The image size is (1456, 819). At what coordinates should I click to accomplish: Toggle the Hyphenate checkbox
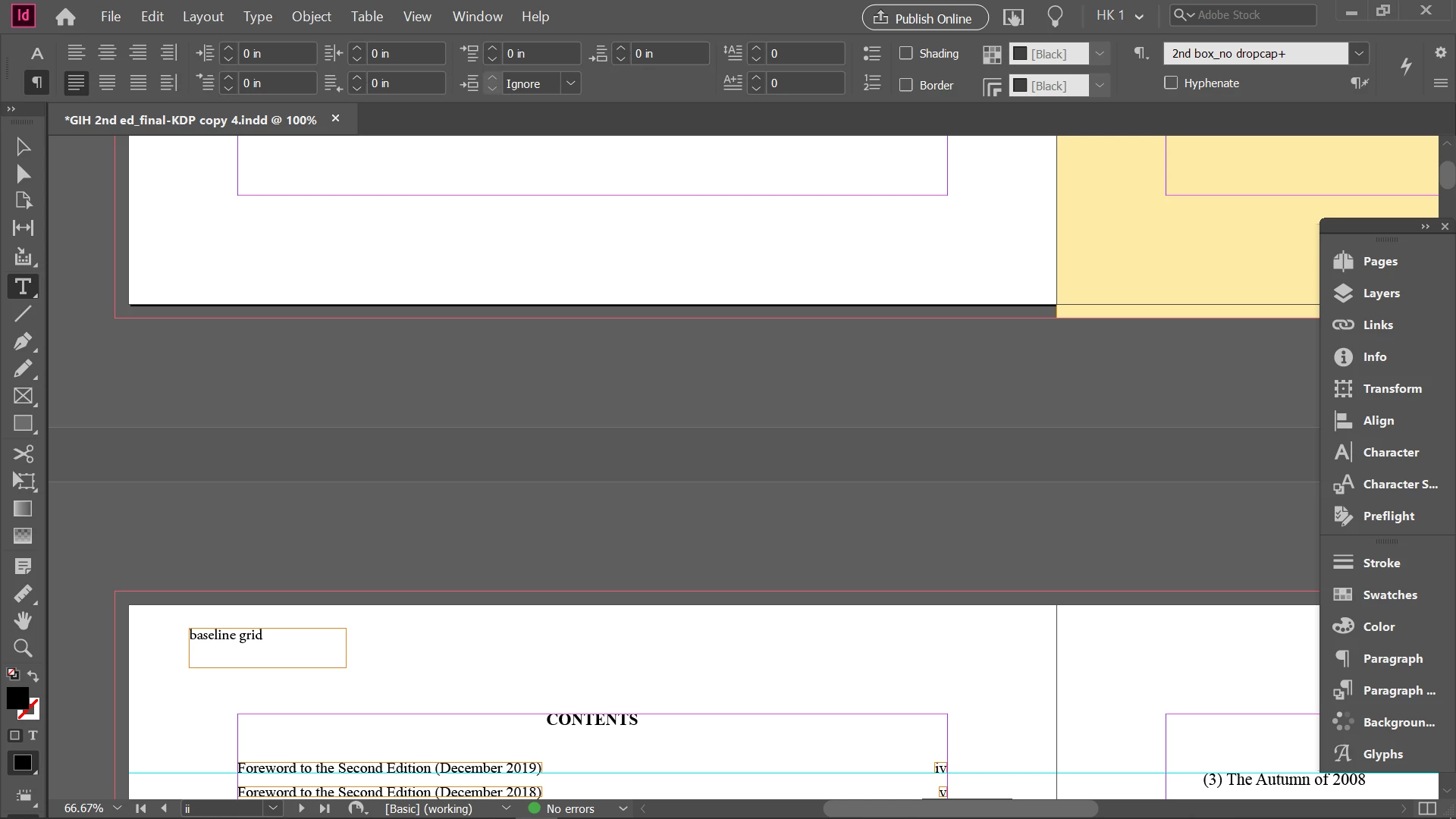(1171, 83)
